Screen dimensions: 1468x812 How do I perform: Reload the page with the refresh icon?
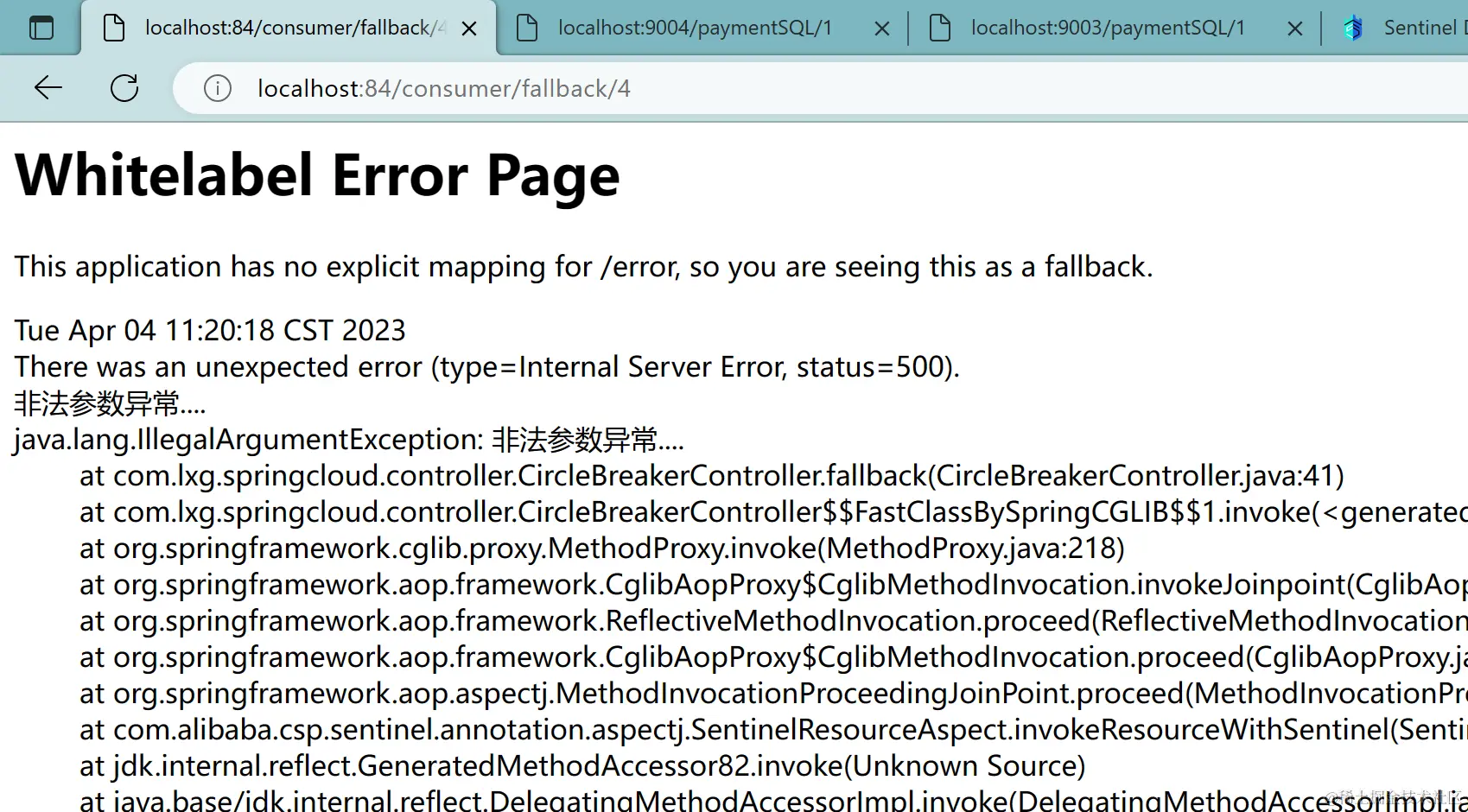[124, 87]
